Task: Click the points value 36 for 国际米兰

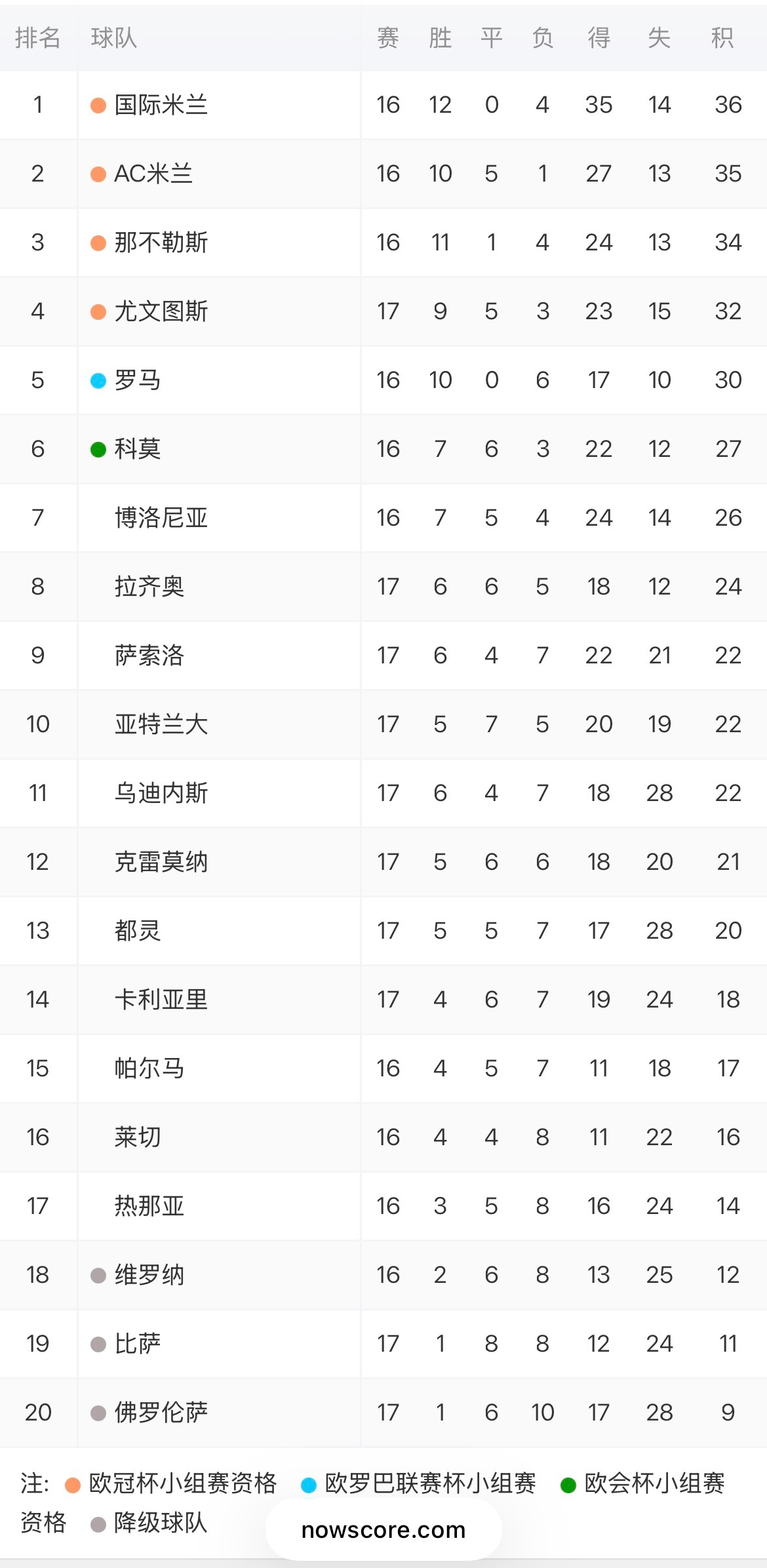Action: [728, 105]
